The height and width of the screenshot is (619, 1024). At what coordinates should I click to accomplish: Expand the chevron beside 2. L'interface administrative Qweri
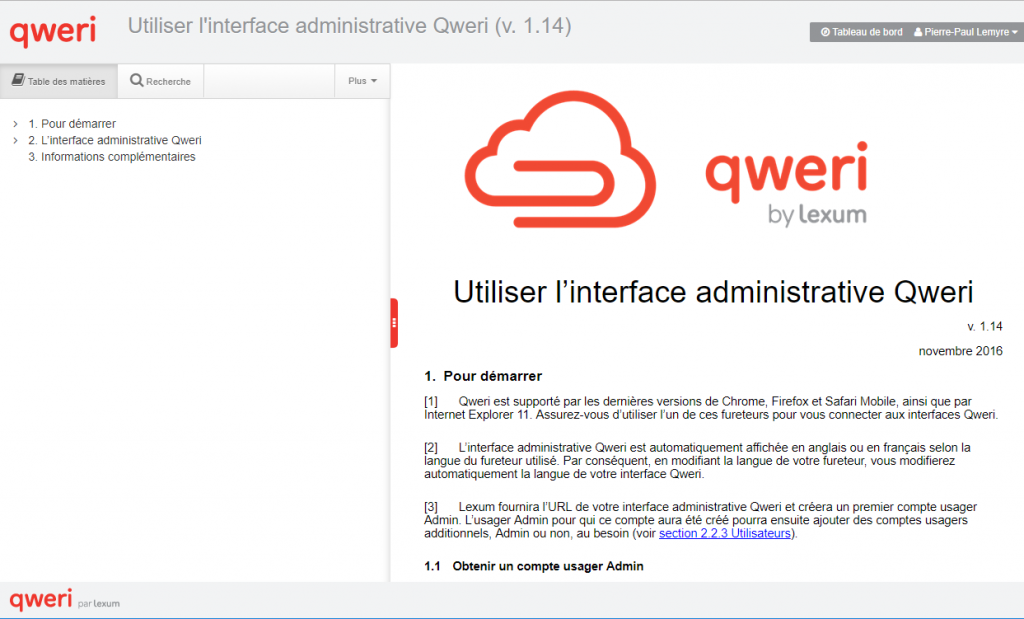tap(16, 141)
